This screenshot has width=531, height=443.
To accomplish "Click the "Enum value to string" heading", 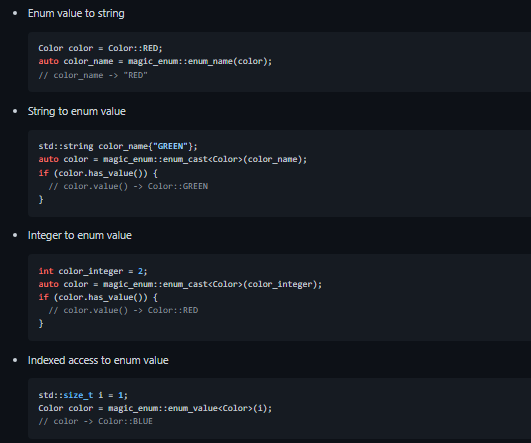I will [x=76, y=14].
